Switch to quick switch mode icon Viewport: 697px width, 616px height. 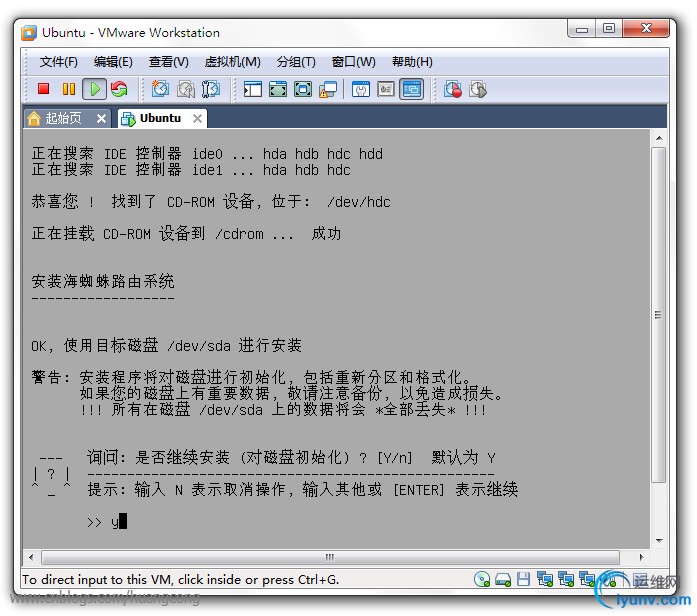tap(278, 89)
